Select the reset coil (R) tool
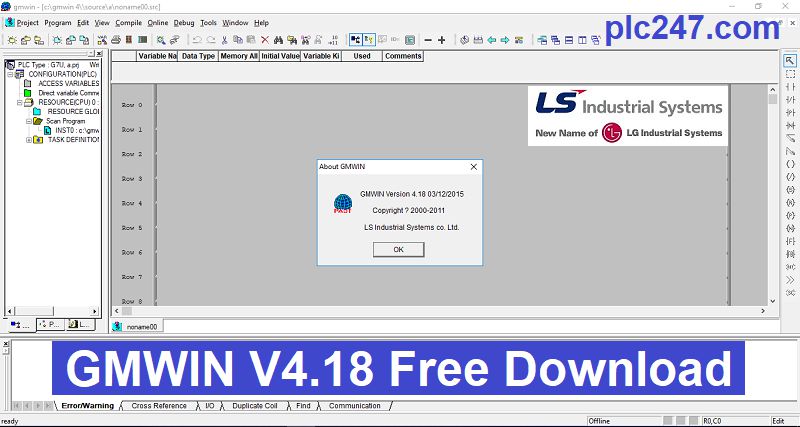This screenshot has width=800, height=427. pos(790,203)
